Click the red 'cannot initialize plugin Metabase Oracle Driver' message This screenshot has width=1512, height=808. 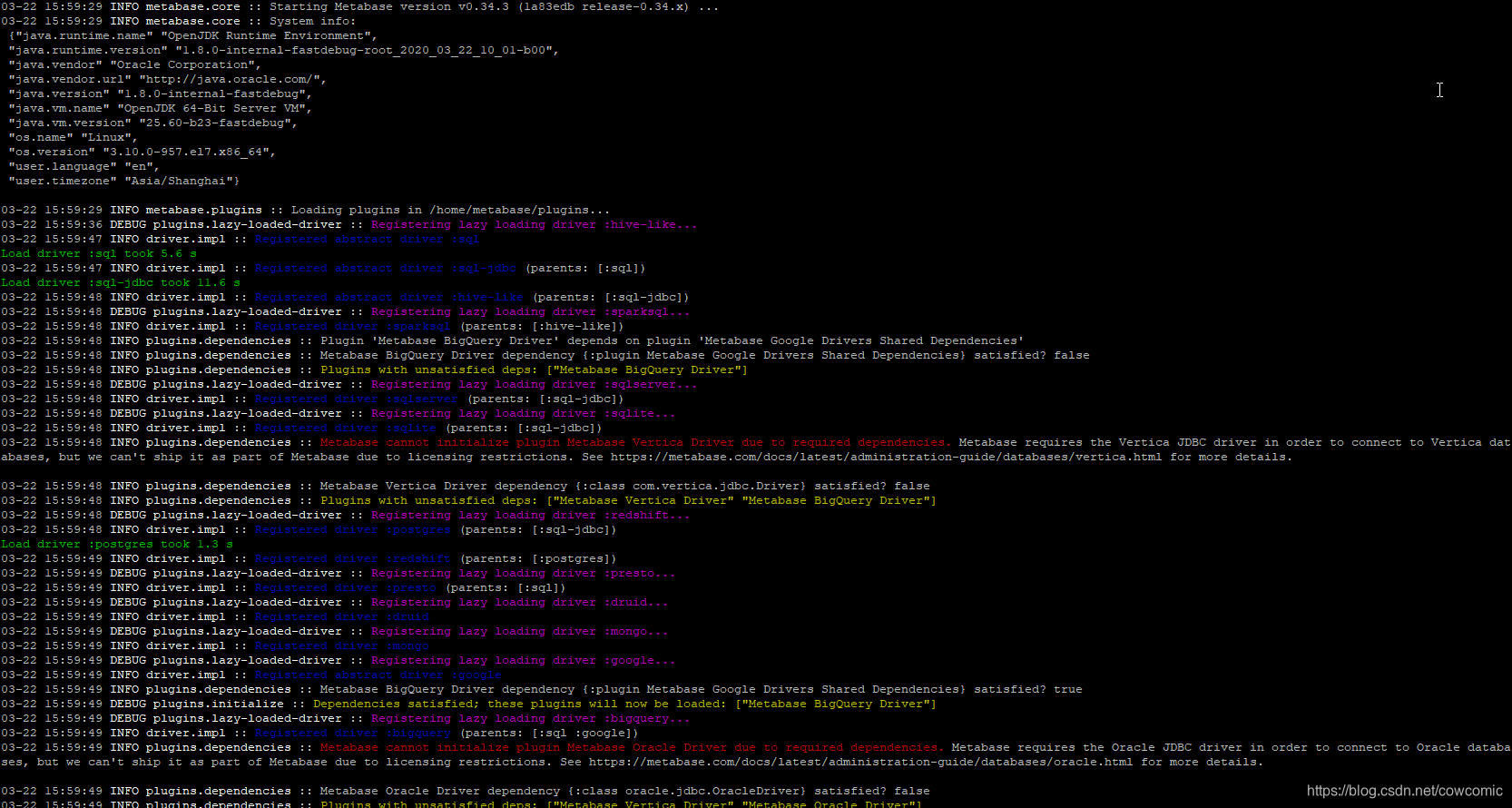pos(633,747)
